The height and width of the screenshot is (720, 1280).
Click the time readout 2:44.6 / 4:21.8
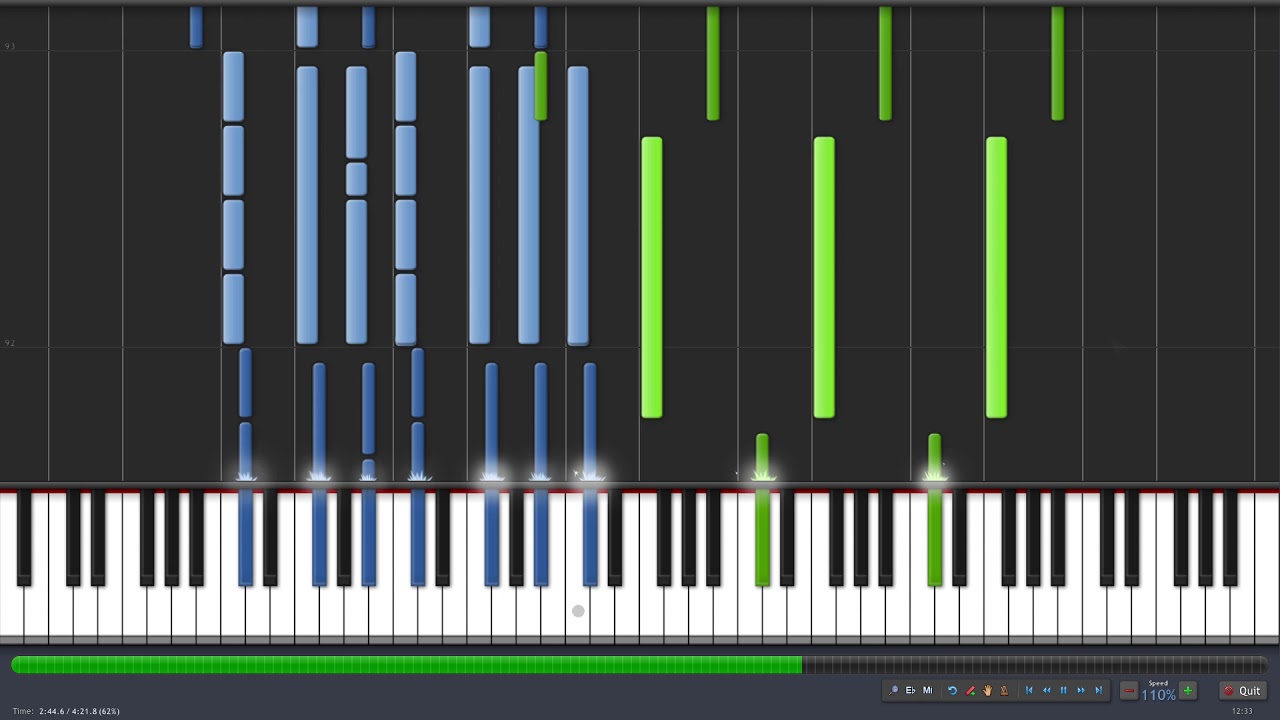66,711
